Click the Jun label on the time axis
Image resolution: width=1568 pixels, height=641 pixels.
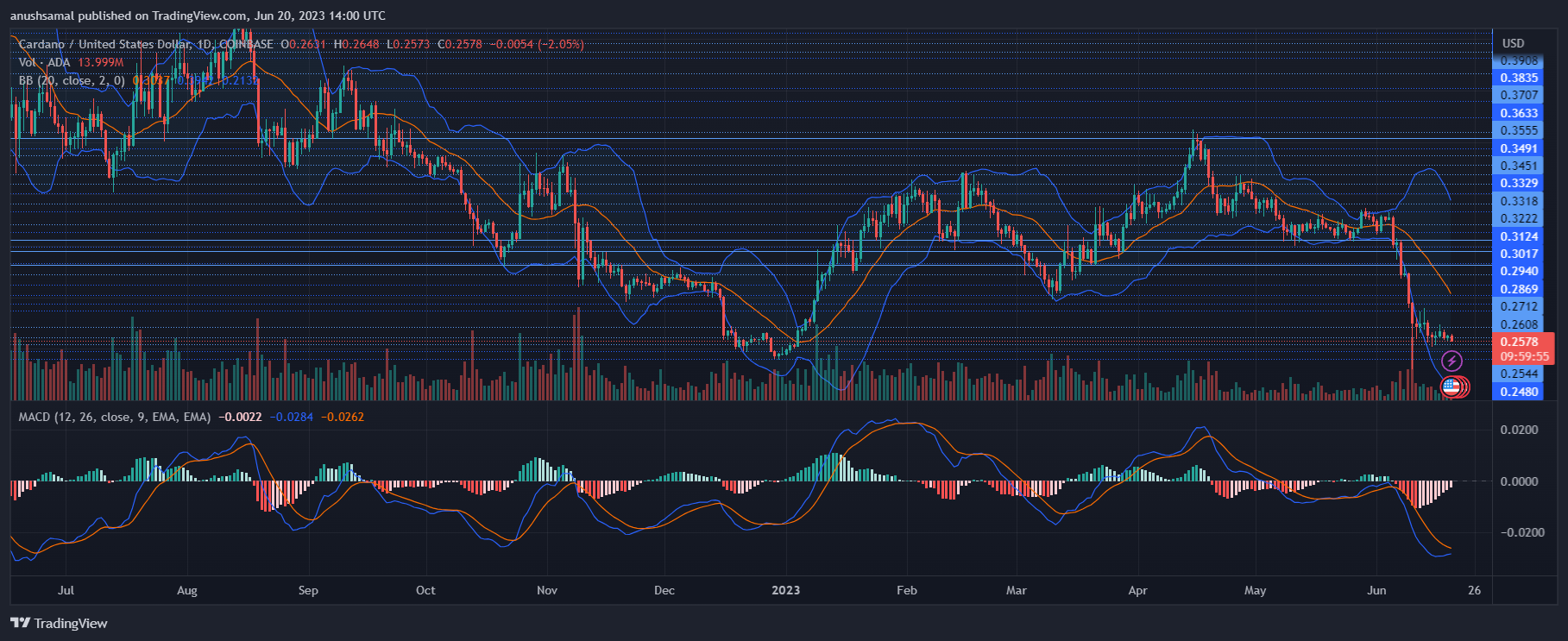coord(1376,590)
